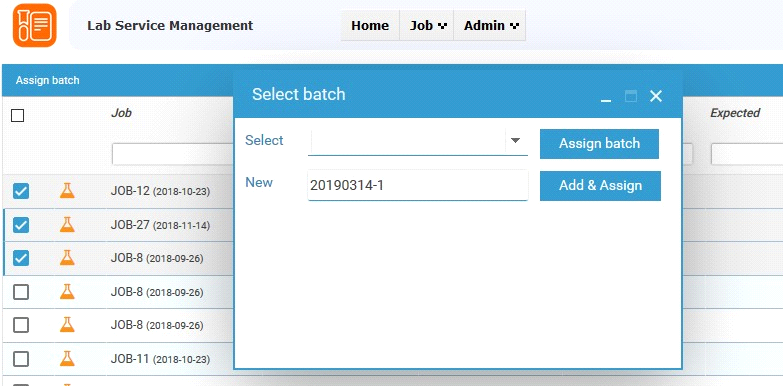Viewport: 783px width, 386px height.
Task: Toggle the select-all checkbox in header
Action: (x=17, y=116)
